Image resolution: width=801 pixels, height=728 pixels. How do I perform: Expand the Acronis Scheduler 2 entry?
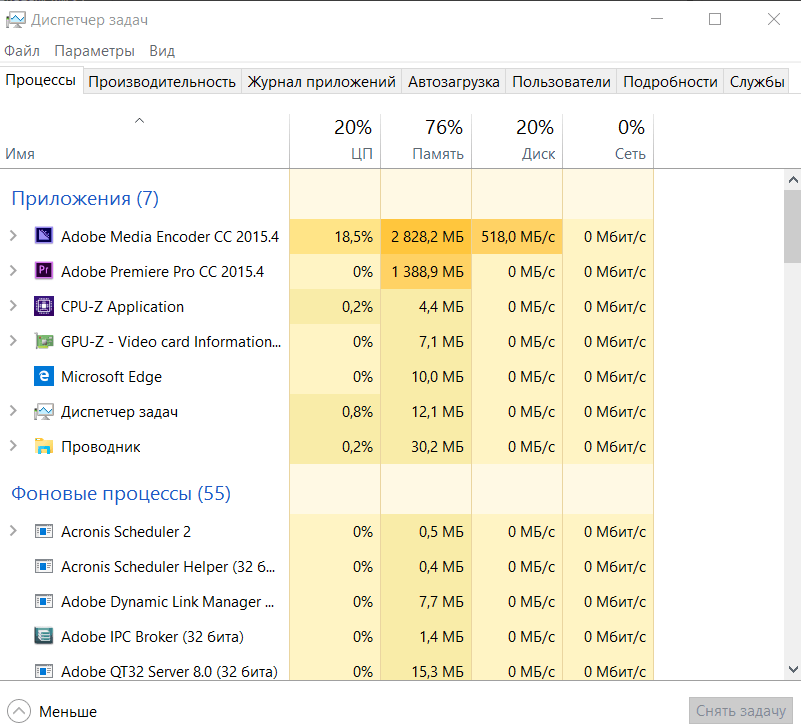13,531
